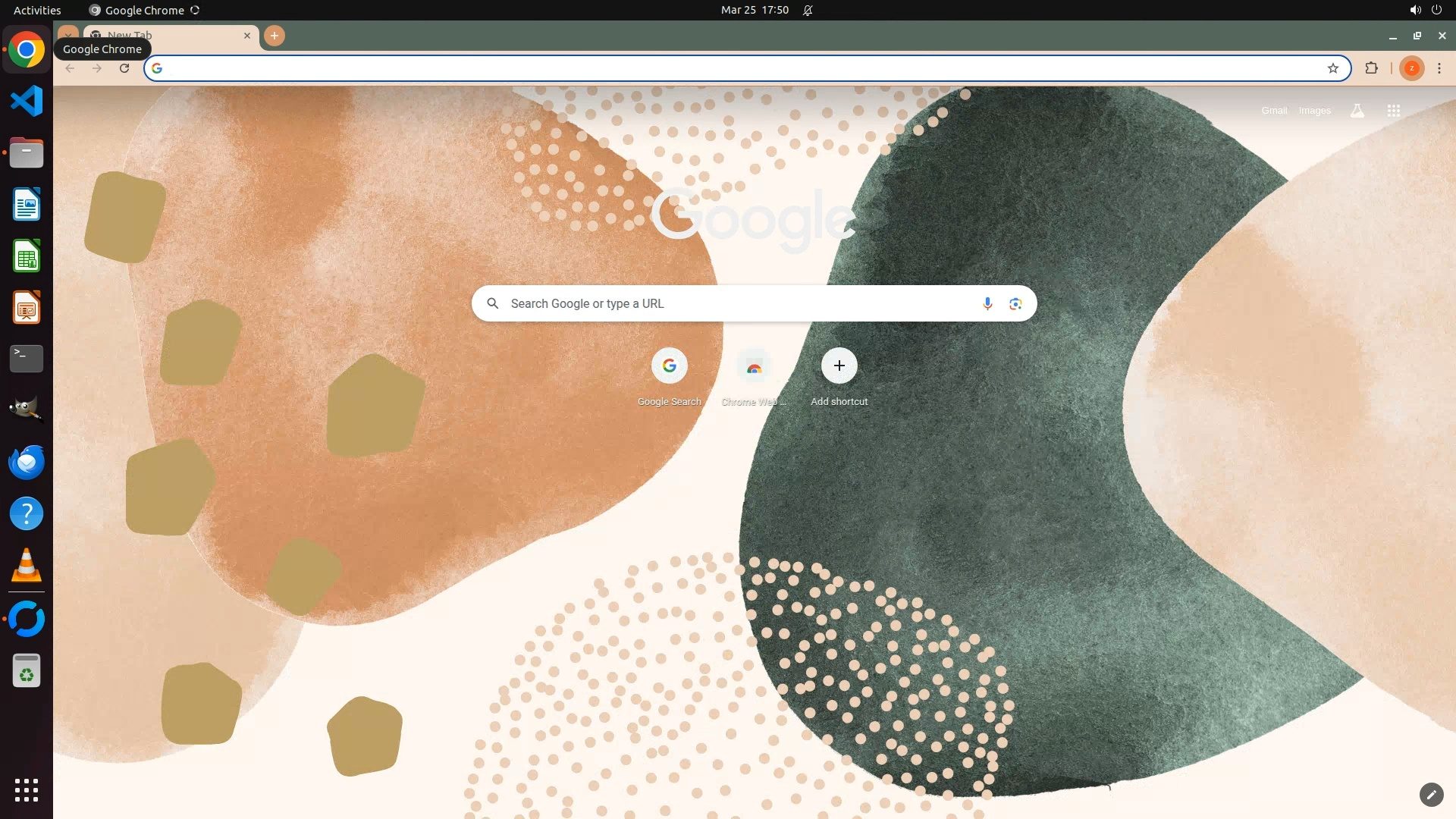1456x819 pixels.
Task: Open the Google Search shortcut tile
Action: [669, 366]
